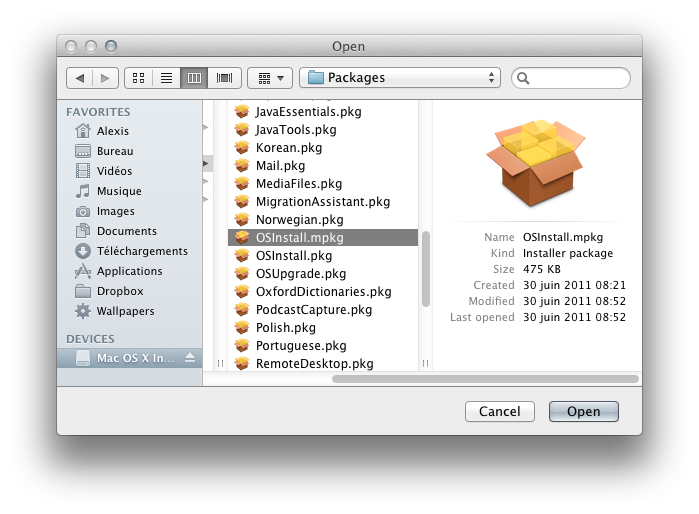
Task: Click the Devices section header
Action: [90, 339]
